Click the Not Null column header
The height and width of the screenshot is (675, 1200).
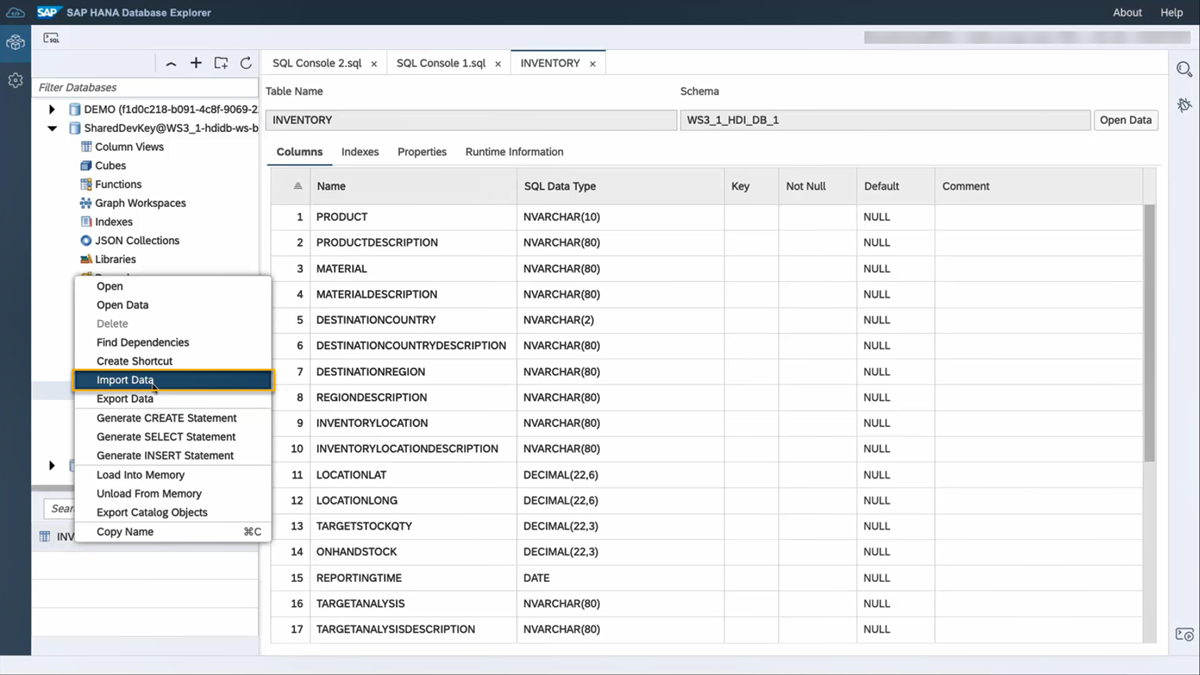(817, 186)
